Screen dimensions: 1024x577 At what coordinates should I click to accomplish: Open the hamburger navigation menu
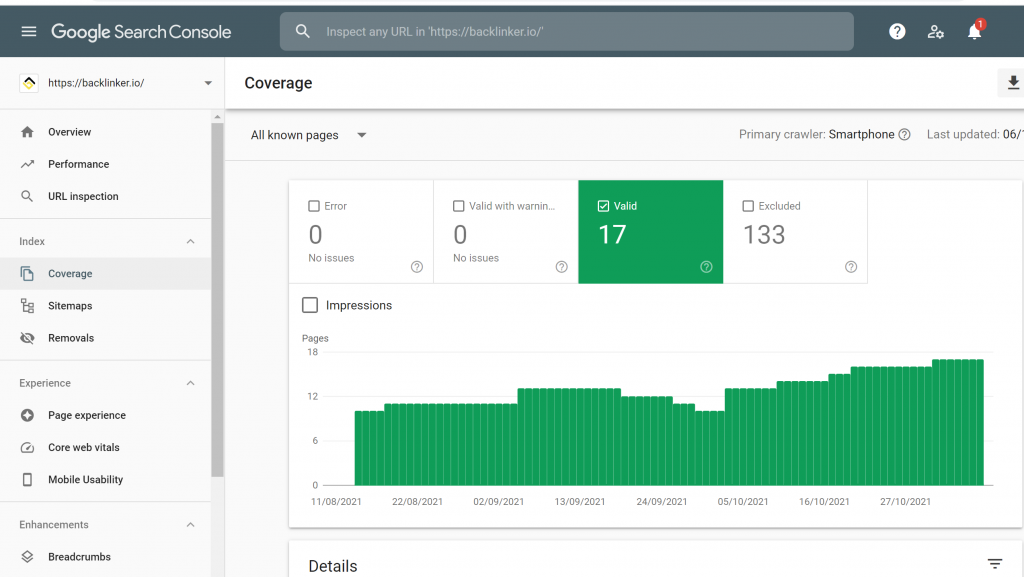click(29, 31)
